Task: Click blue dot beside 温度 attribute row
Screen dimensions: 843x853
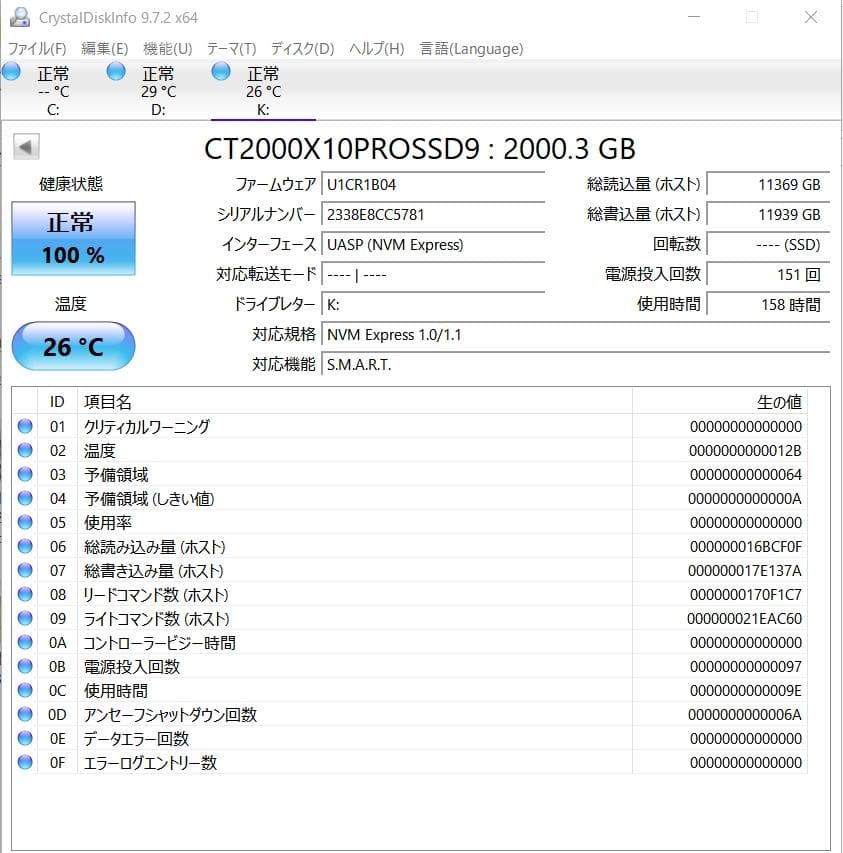Action: [x=27, y=451]
